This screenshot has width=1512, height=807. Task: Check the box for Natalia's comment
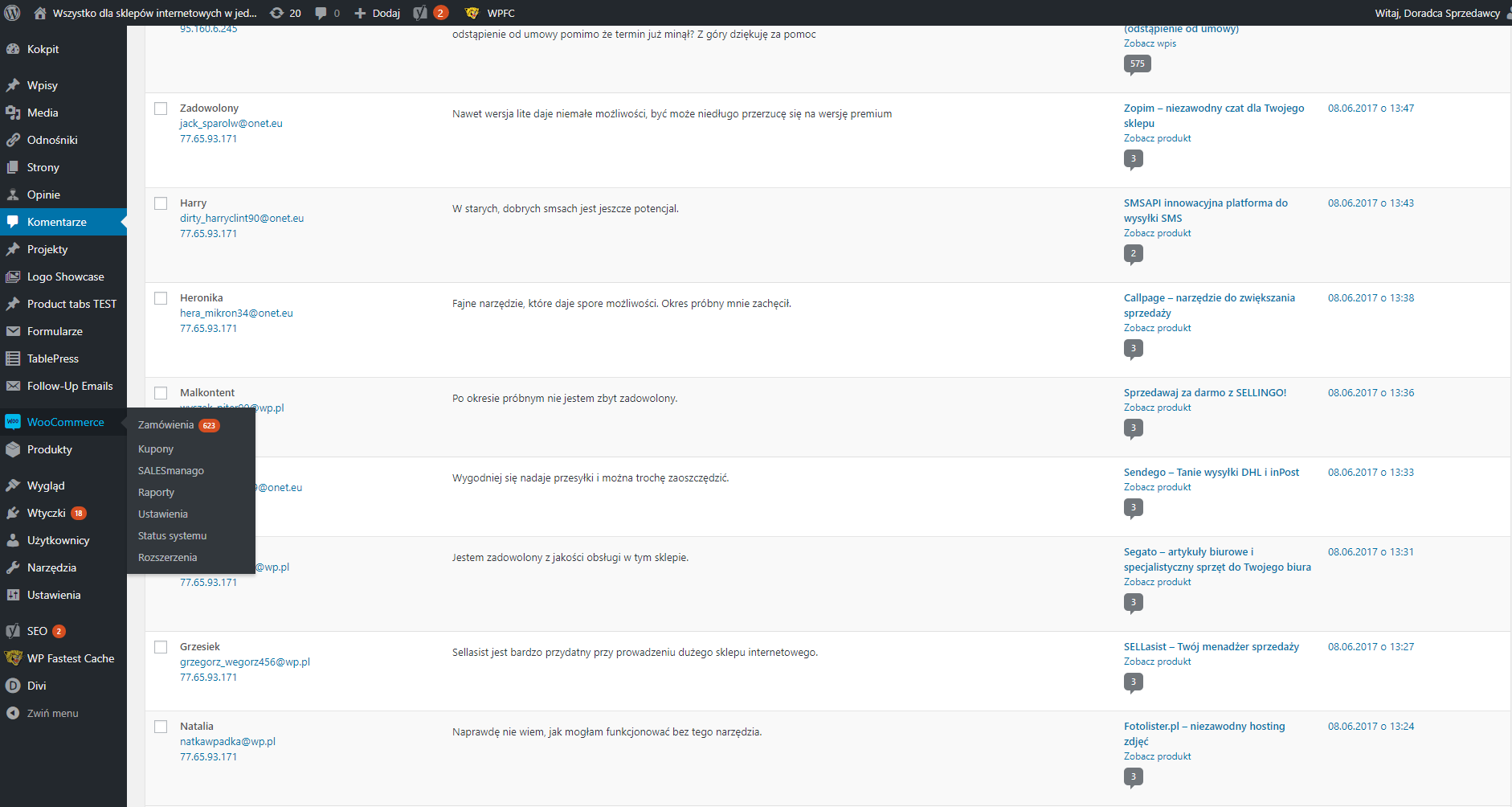tap(161, 727)
